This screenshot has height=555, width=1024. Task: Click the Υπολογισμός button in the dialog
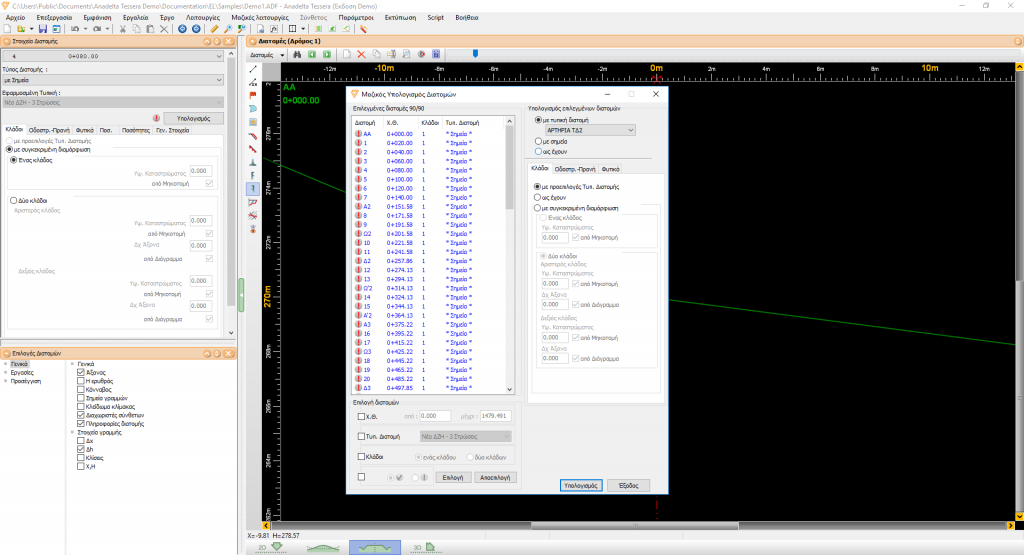pos(579,484)
